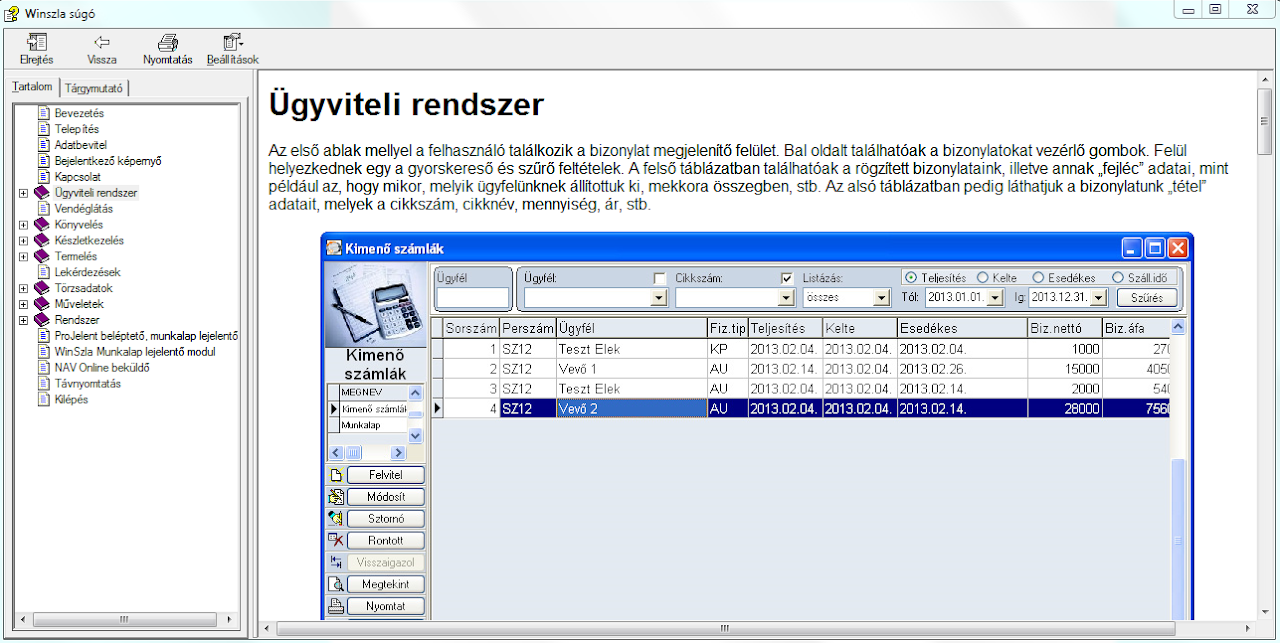Click the new-document icon left of Felvitel

coord(337,475)
